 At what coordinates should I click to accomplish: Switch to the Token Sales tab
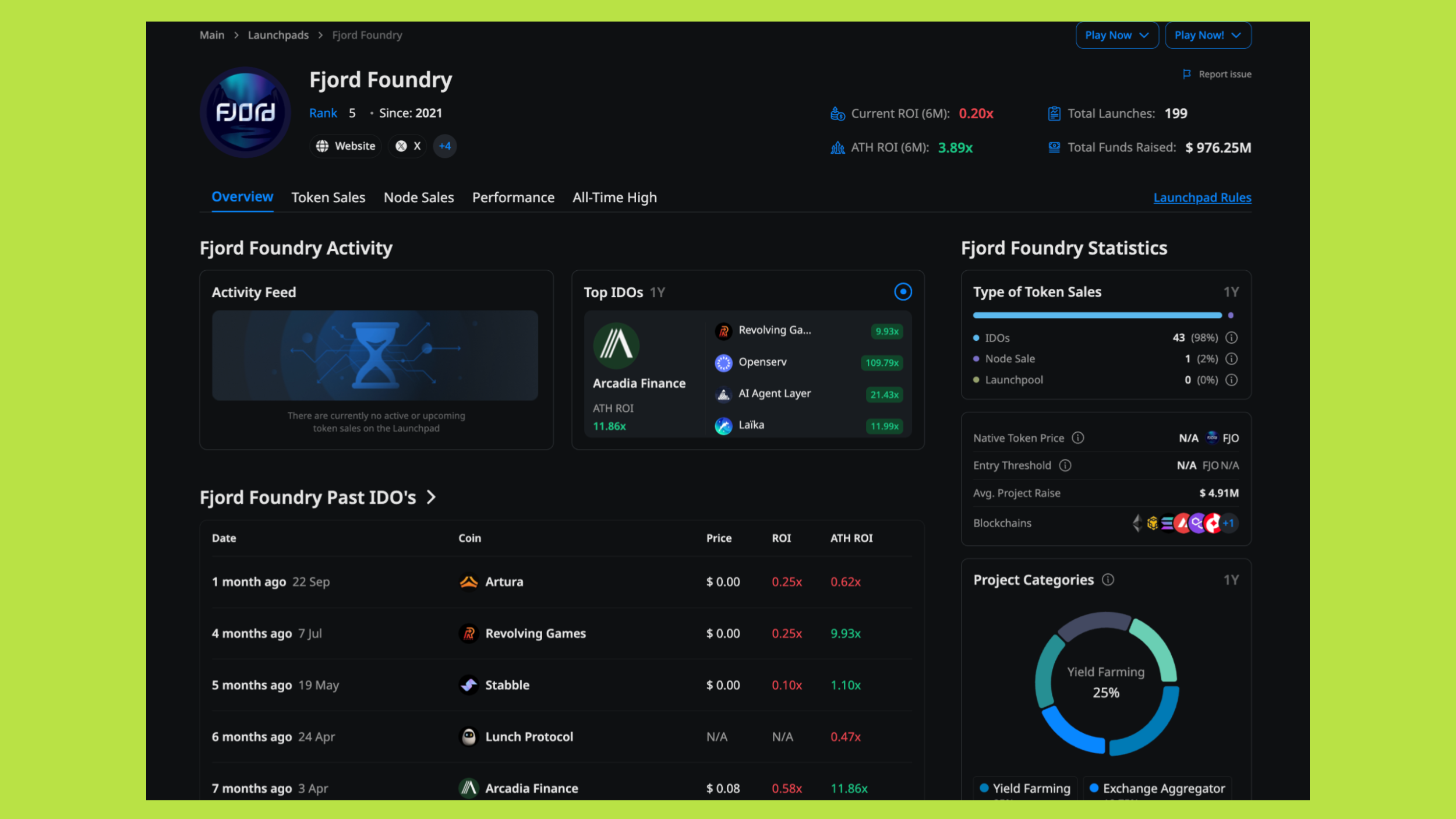tap(328, 198)
